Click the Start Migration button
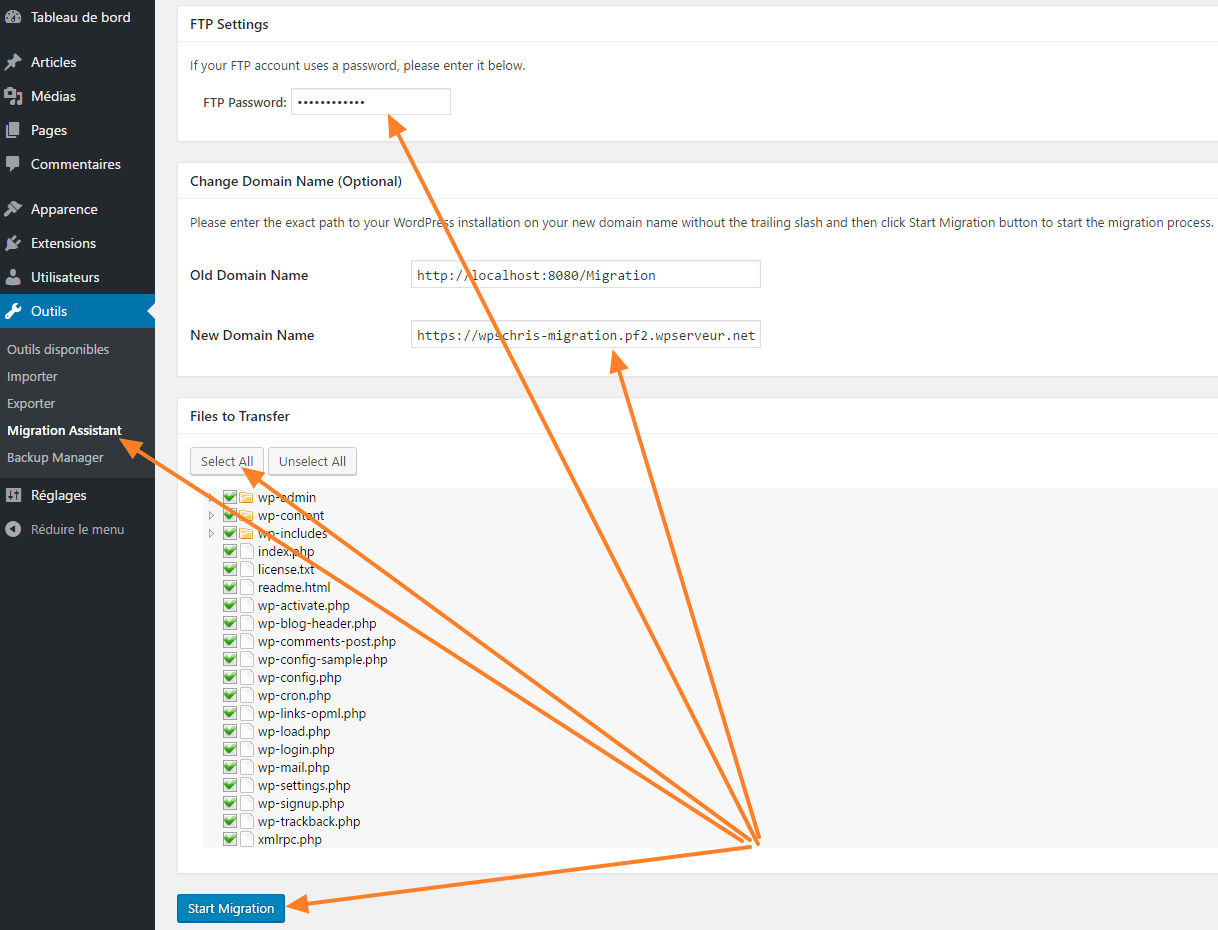This screenshot has height=930, width=1218. click(230, 908)
